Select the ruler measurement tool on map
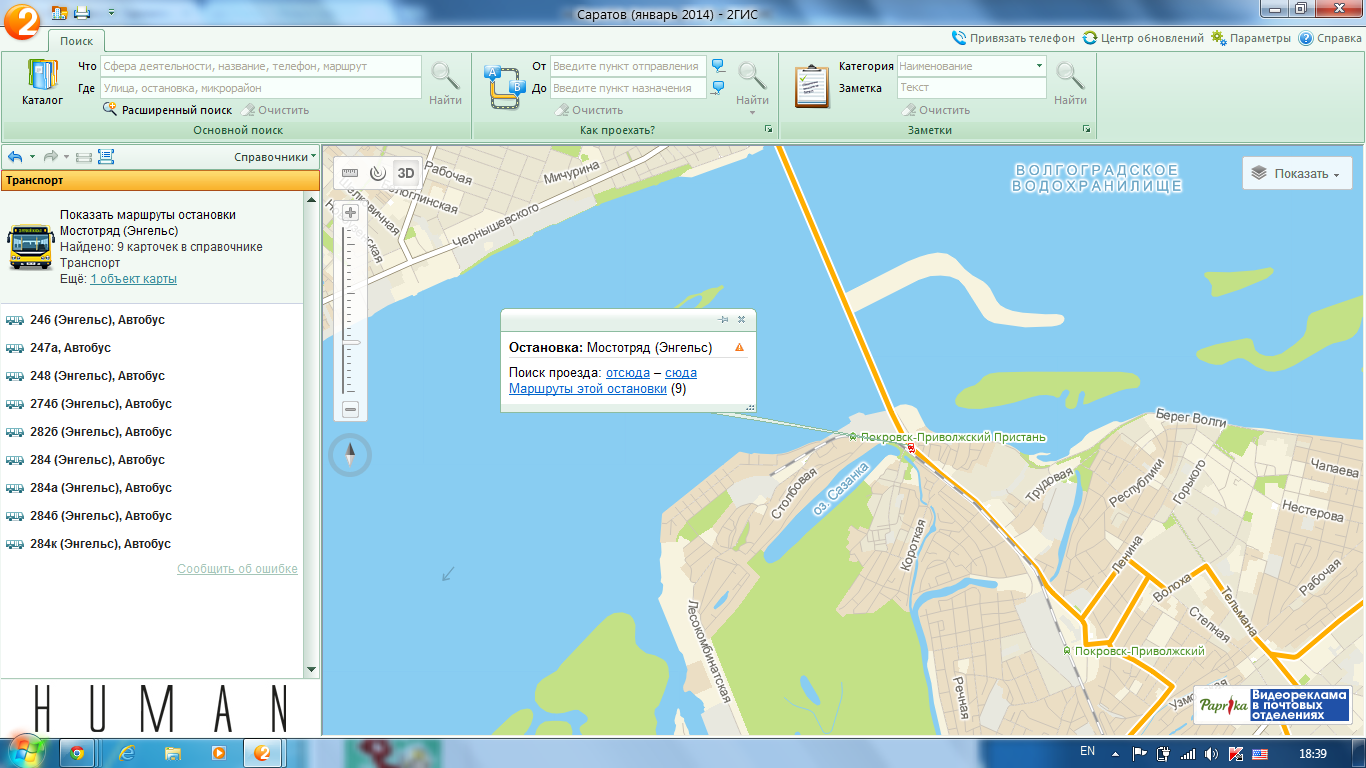 click(350, 172)
